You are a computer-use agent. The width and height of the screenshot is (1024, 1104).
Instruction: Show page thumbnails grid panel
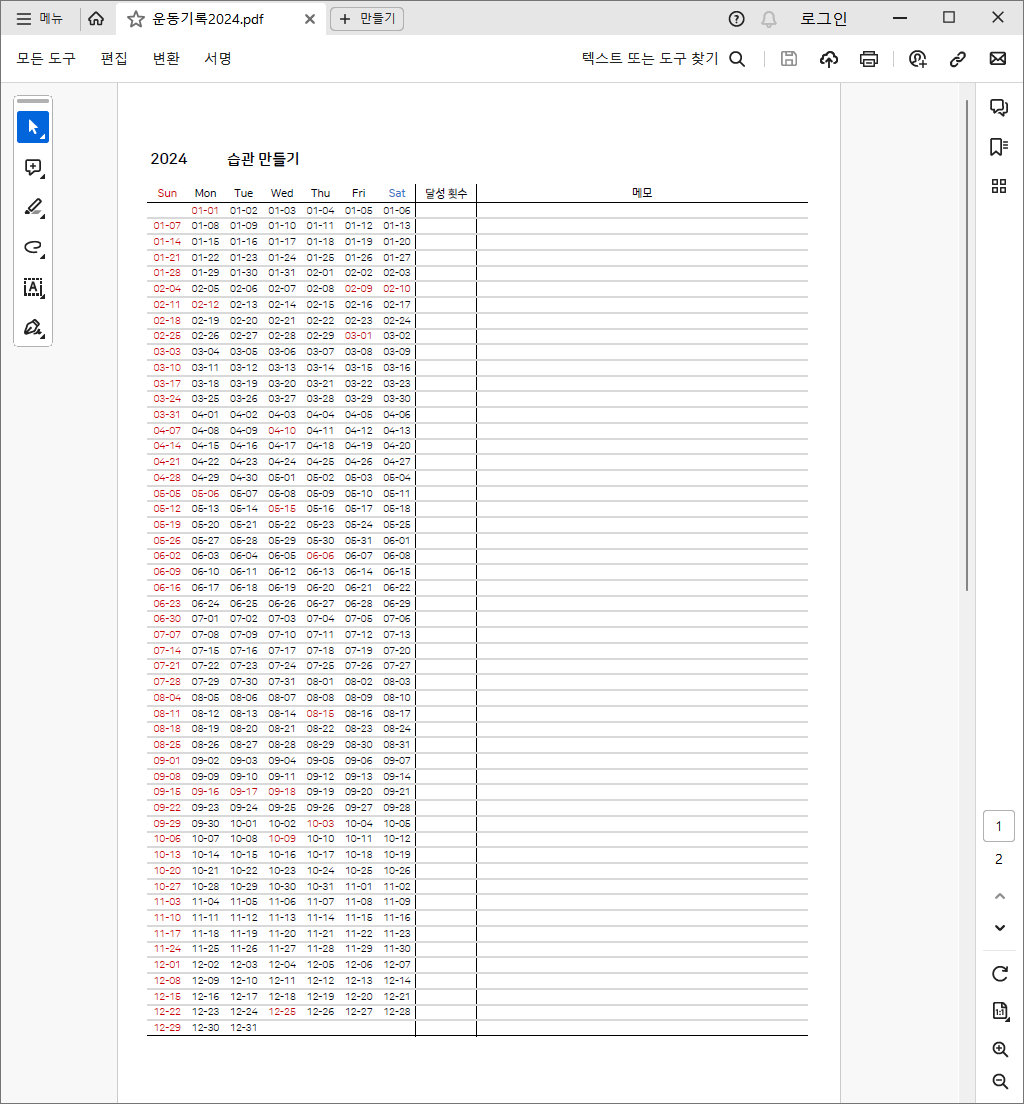pos(998,186)
